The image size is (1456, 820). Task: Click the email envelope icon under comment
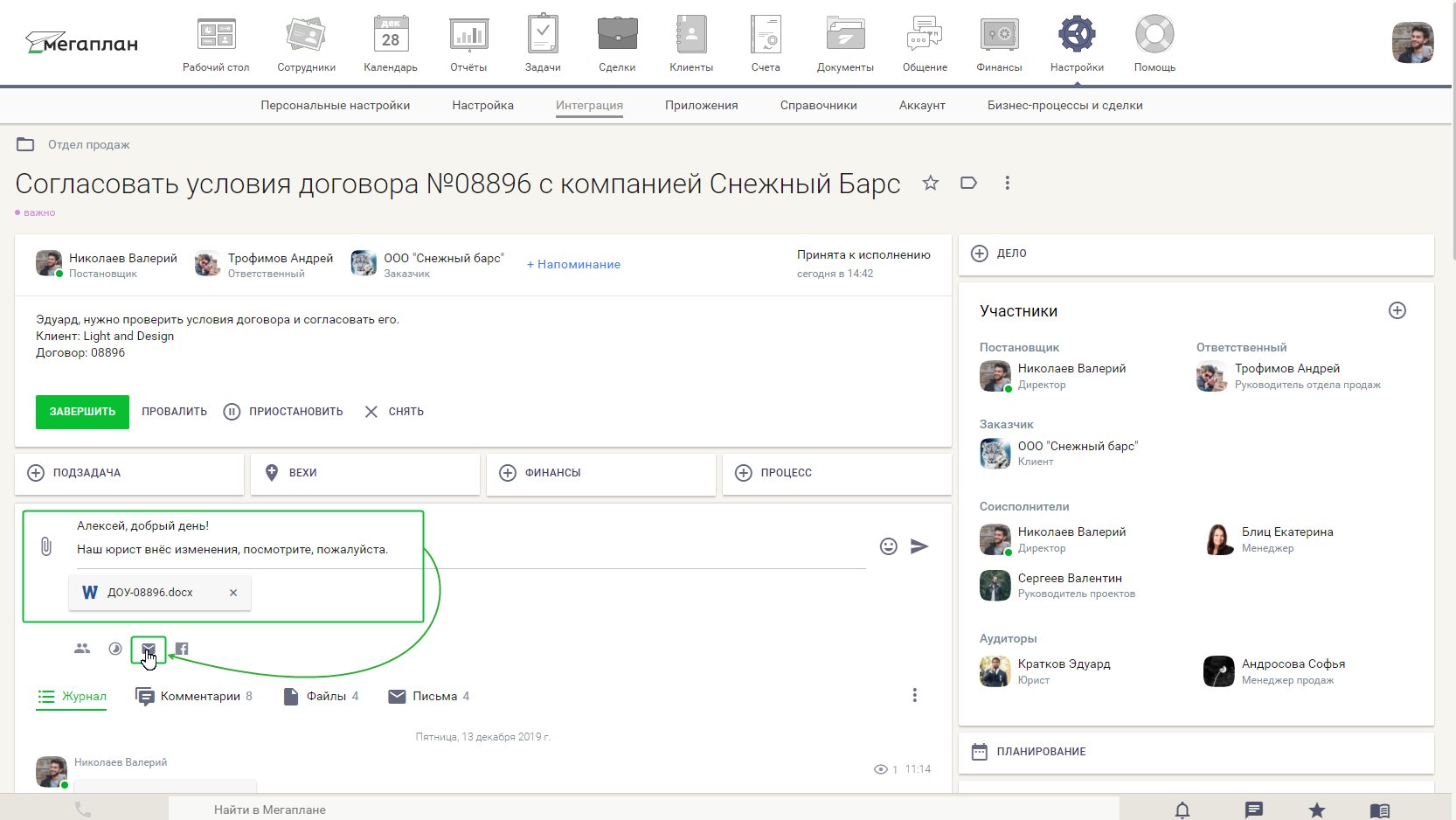(x=149, y=649)
